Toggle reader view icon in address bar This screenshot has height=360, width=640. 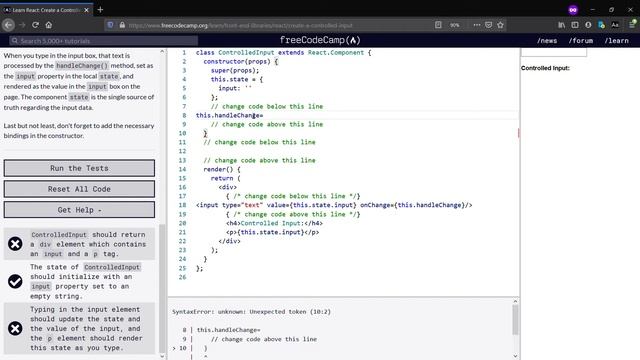click(438, 25)
